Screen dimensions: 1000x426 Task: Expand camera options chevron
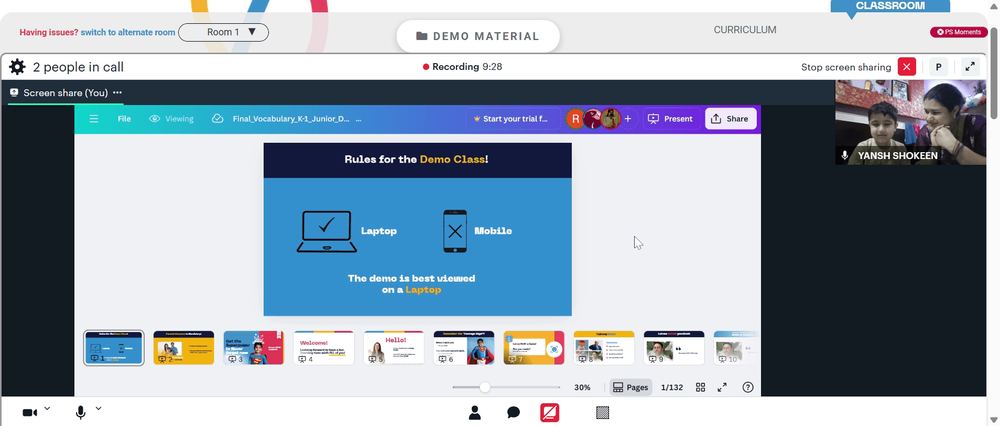(x=47, y=408)
